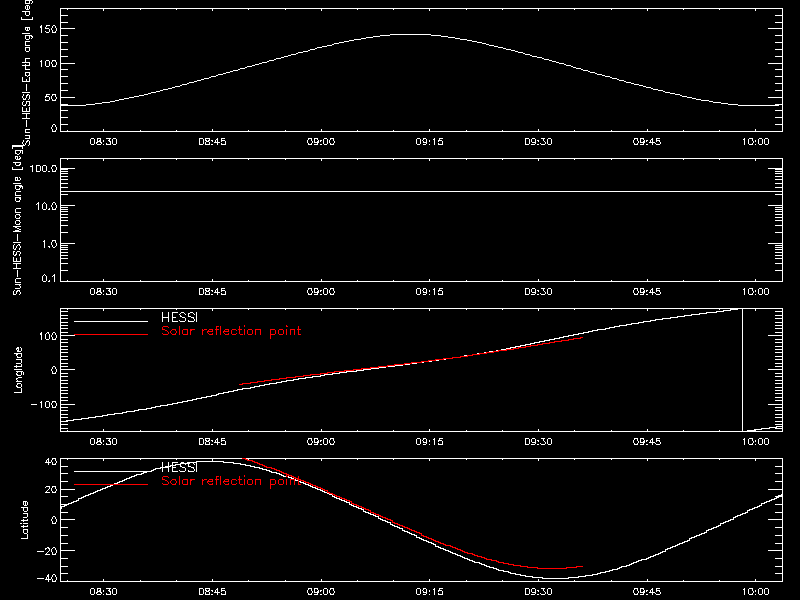Viewport: 800px width, 600px height.
Task: Click red legend line sample in Longitude plot
Action: coord(111,335)
